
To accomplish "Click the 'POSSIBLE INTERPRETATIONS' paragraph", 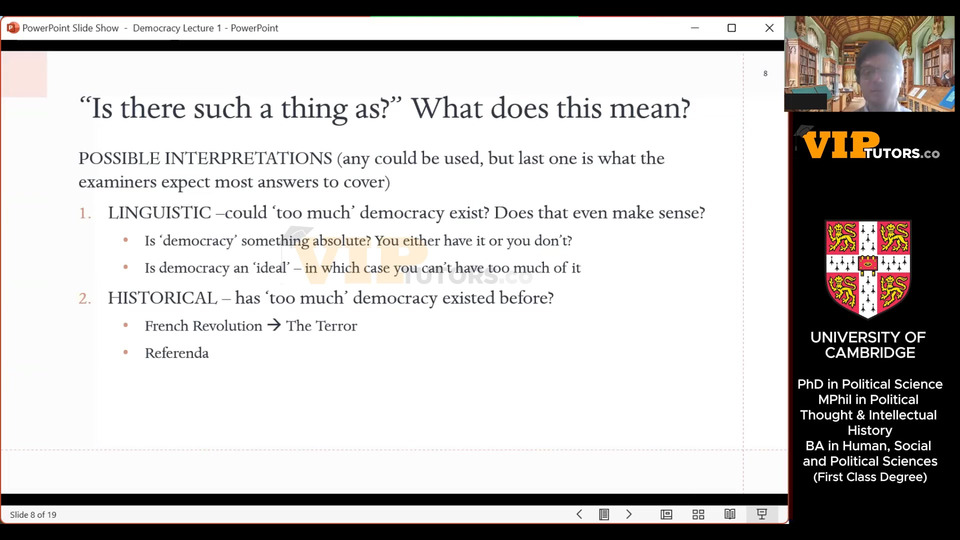I will point(372,170).
